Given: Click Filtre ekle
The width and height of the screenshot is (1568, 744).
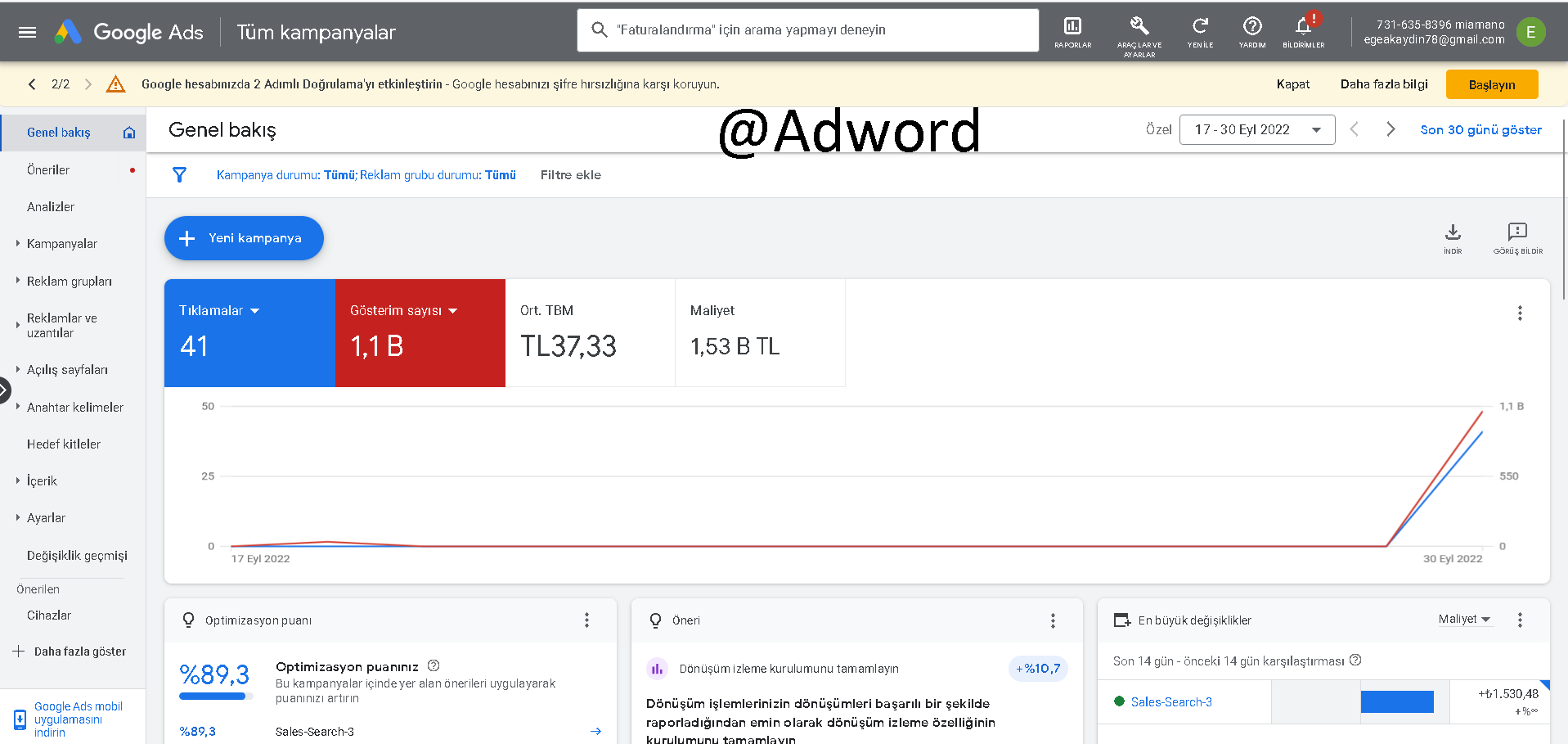Looking at the screenshot, I should tap(571, 175).
